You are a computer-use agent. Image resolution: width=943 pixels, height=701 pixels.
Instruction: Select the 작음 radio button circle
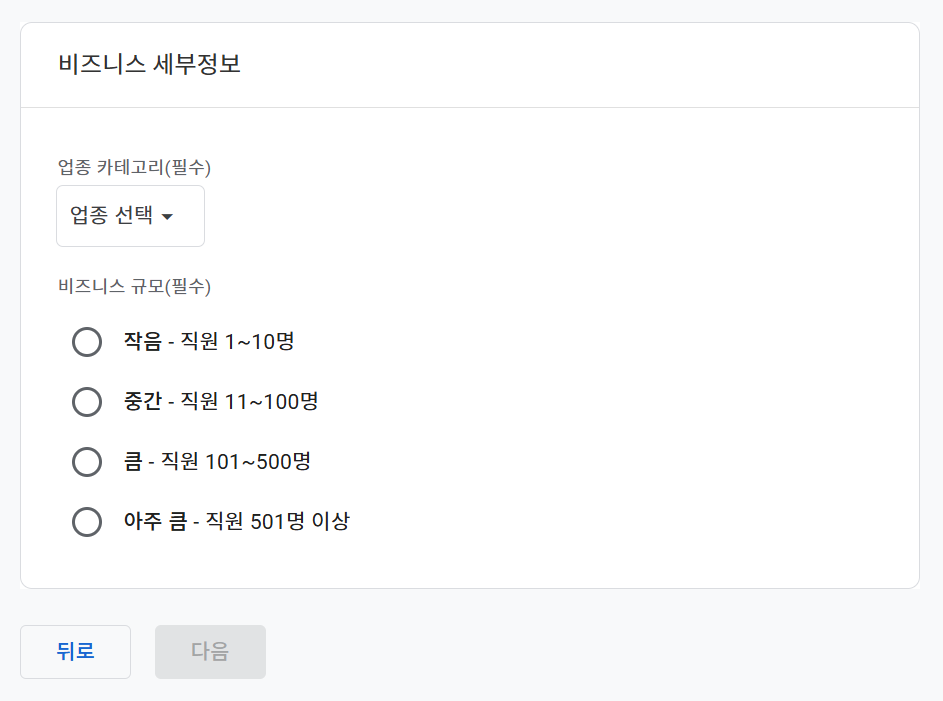coord(87,342)
